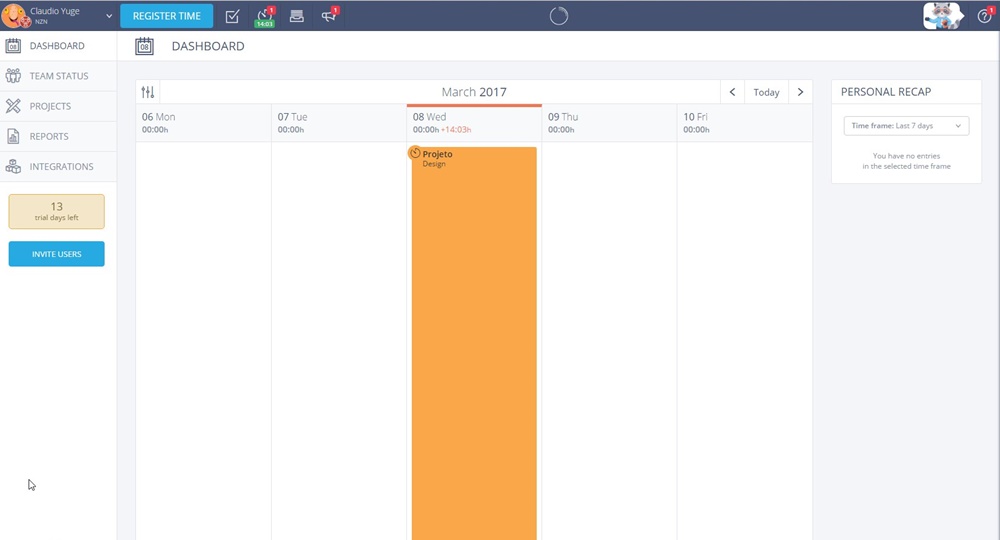Open the Time frame dropdown

(x=905, y=126)
